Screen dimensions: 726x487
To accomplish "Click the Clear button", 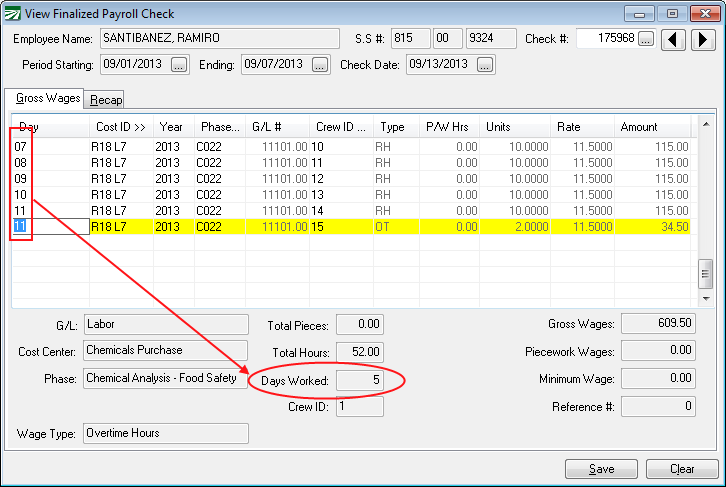I will pyautogui.click(x=682, y=469).
